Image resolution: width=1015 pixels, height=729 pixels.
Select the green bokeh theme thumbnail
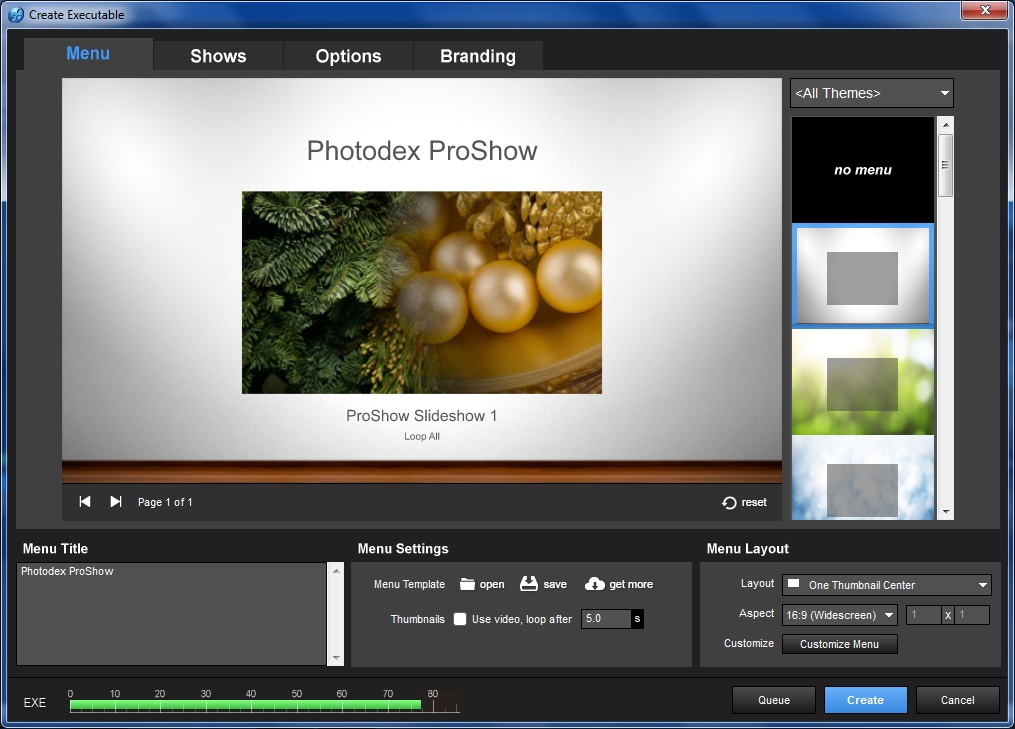863,383
